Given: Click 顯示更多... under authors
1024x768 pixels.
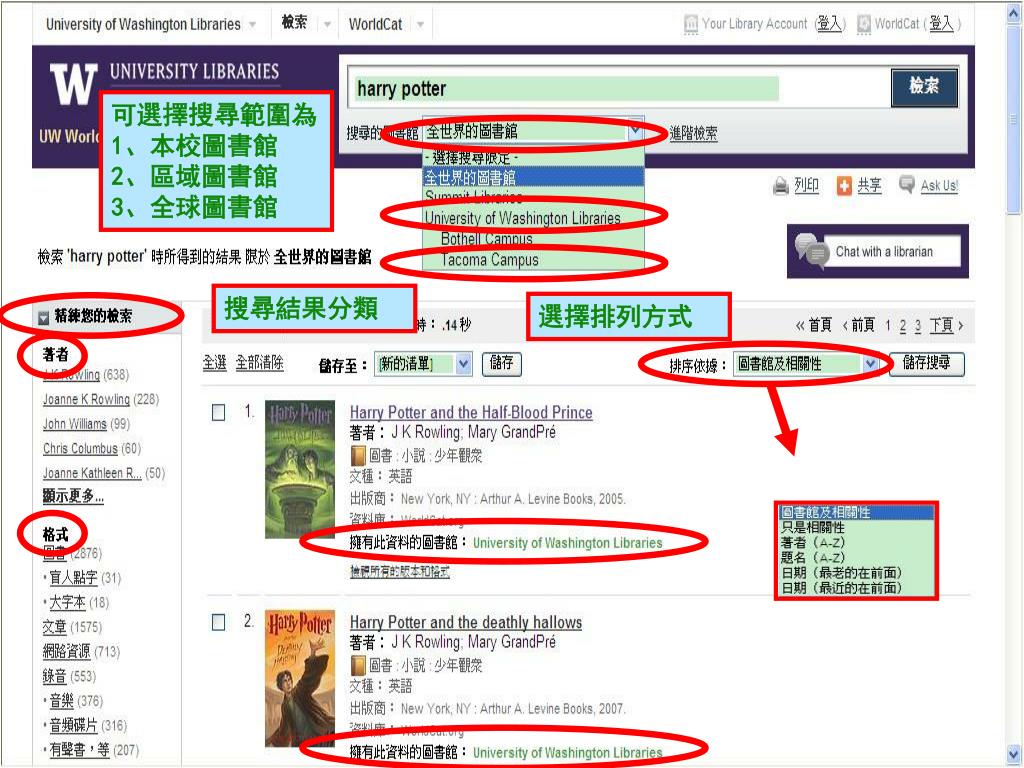Looking at the screenshot, I should [x=73, y=496].
